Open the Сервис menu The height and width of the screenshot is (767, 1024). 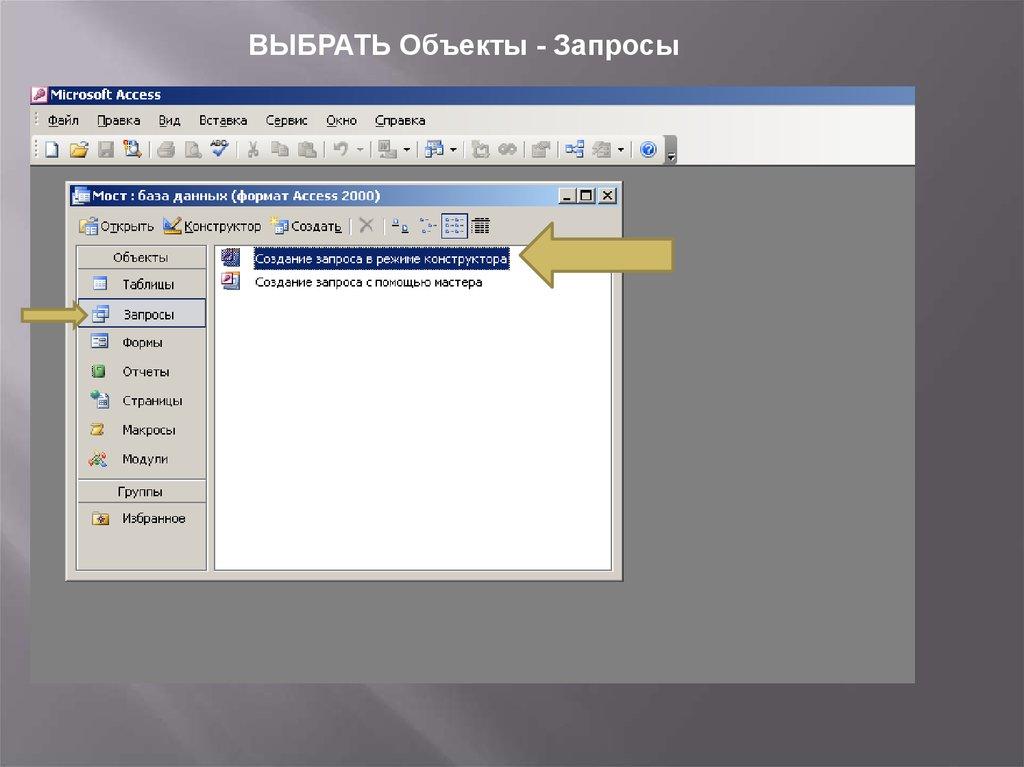coord(286,120)
